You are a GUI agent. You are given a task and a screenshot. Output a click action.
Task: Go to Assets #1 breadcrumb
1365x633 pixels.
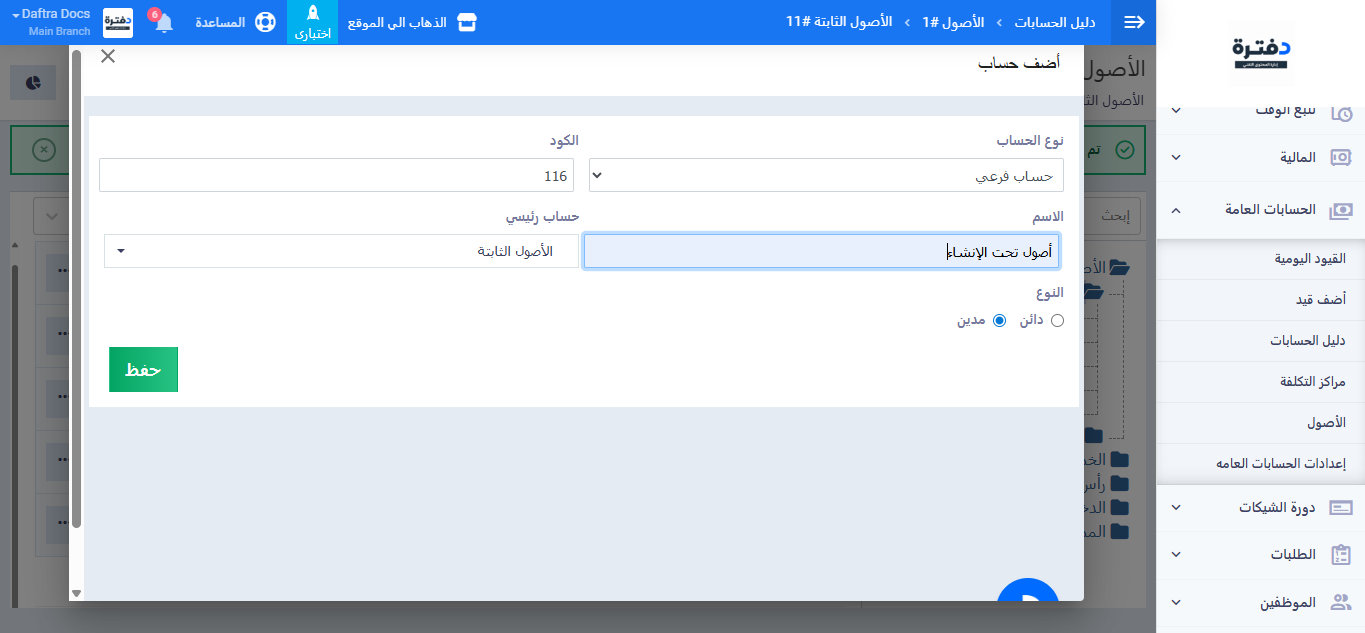tap(951, 22)
